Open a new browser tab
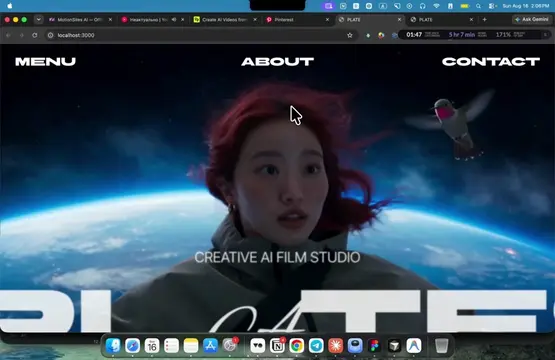This screenshot has width=555, height=360. [485, 19]
